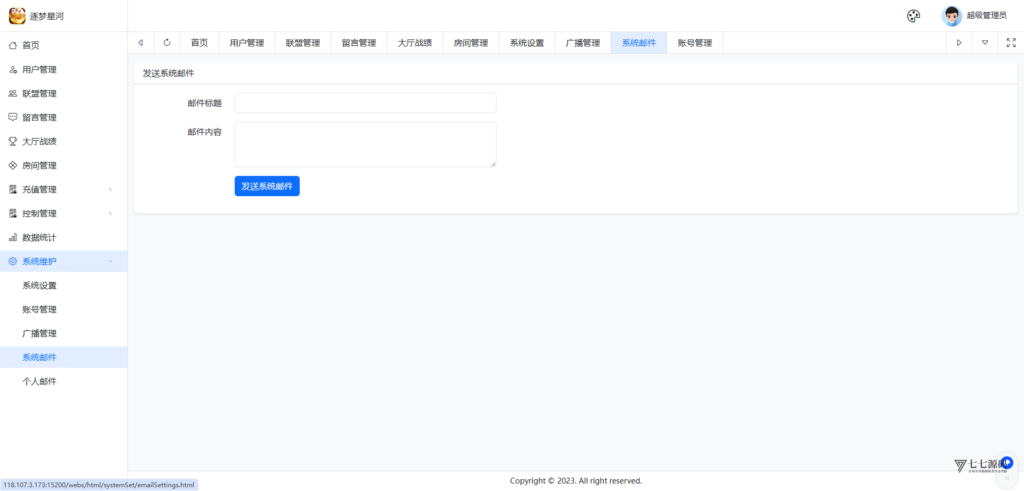
Task: Open the theme palette icon
Action: pos(914,16)
